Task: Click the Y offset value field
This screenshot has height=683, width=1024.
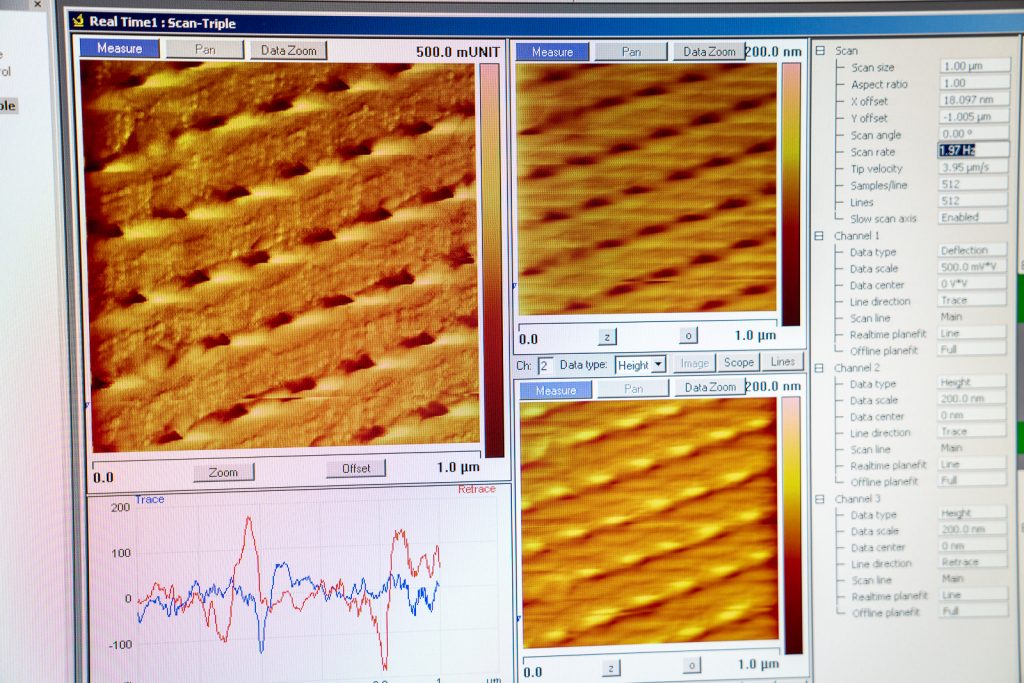Action: click(974, 117)
